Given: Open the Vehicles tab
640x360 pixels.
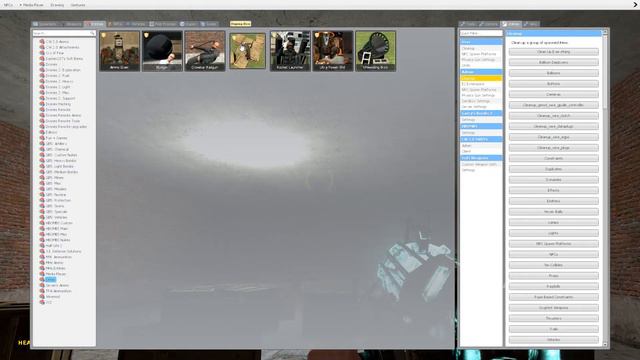Looking at the screenshot, I should tap(136, 24).
